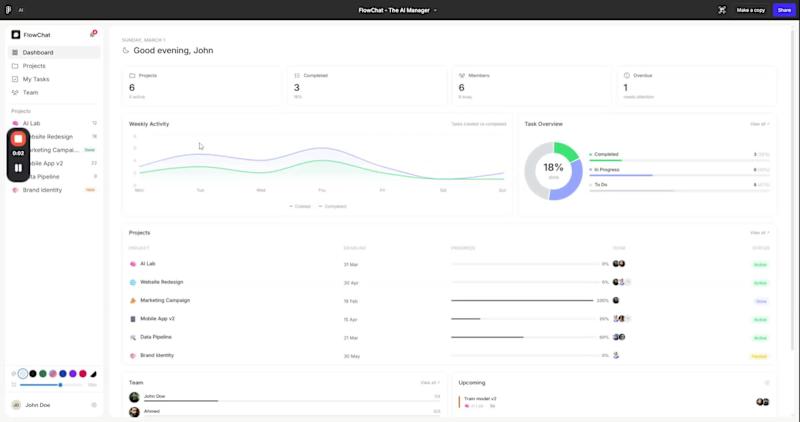Toggle the Completed series in chart legend
The image size is (800, 422).
pos(333,206)
